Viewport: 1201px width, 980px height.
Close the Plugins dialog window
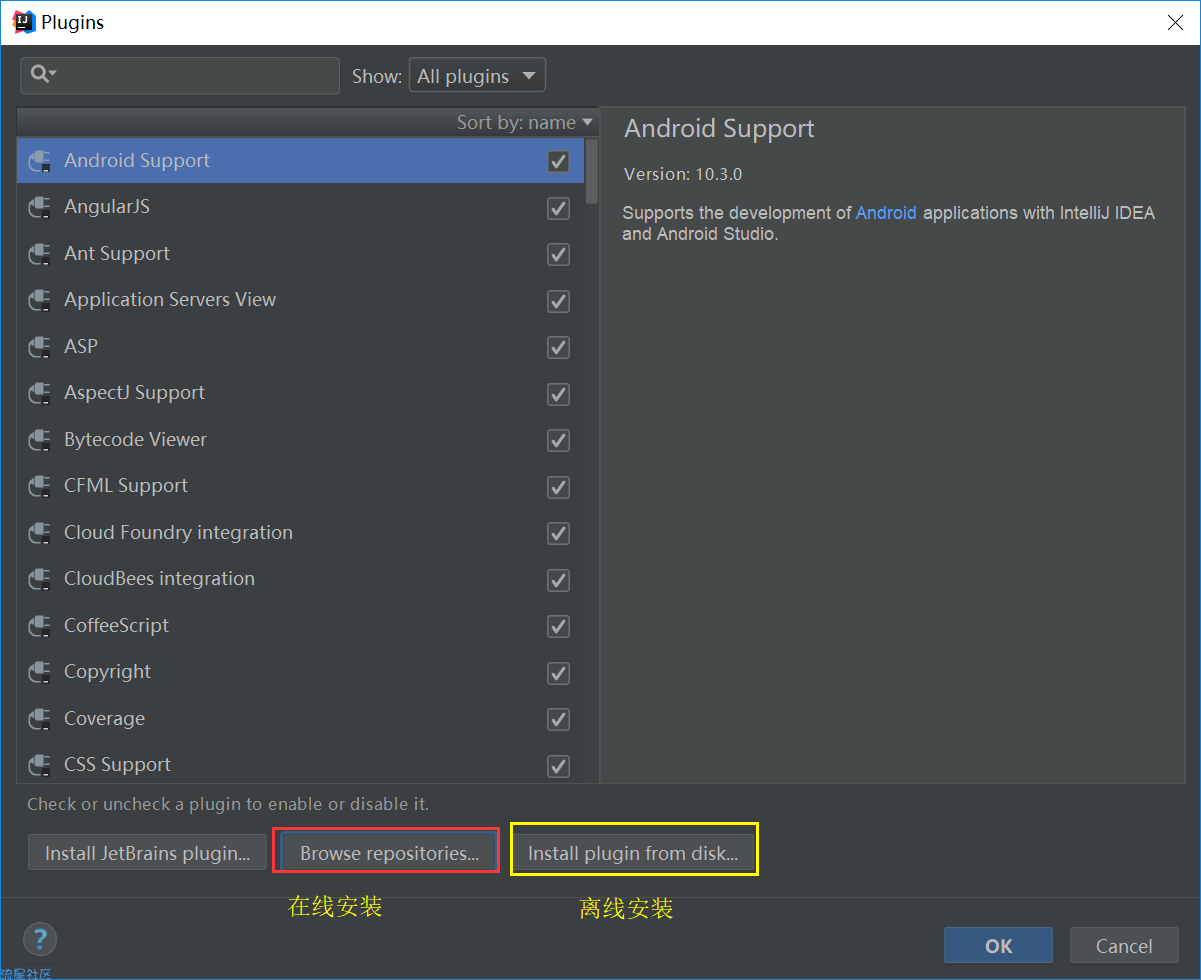pos(1176,23)
